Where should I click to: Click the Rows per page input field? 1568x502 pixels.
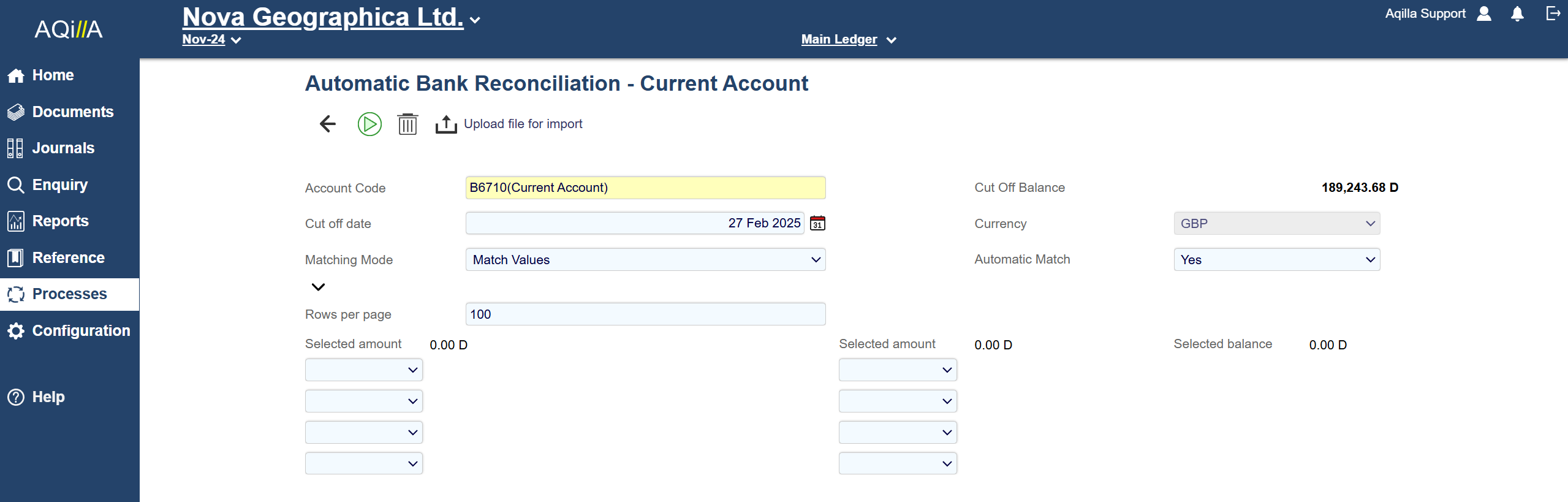pos(645,314)
